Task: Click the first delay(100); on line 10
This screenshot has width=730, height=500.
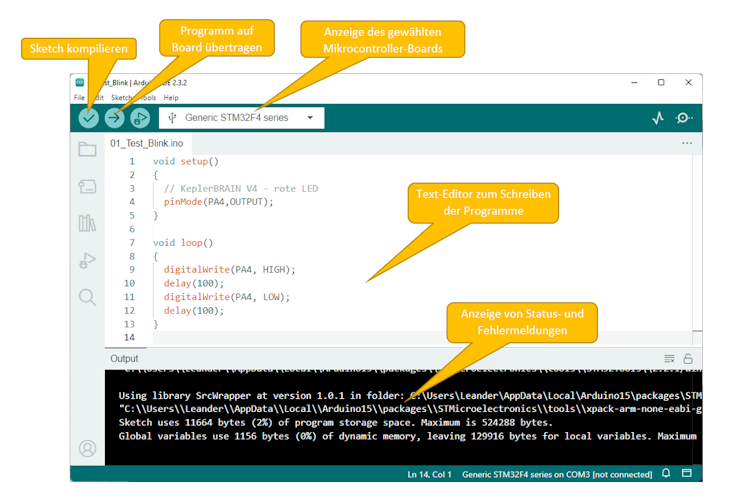Action: [194, 283]
